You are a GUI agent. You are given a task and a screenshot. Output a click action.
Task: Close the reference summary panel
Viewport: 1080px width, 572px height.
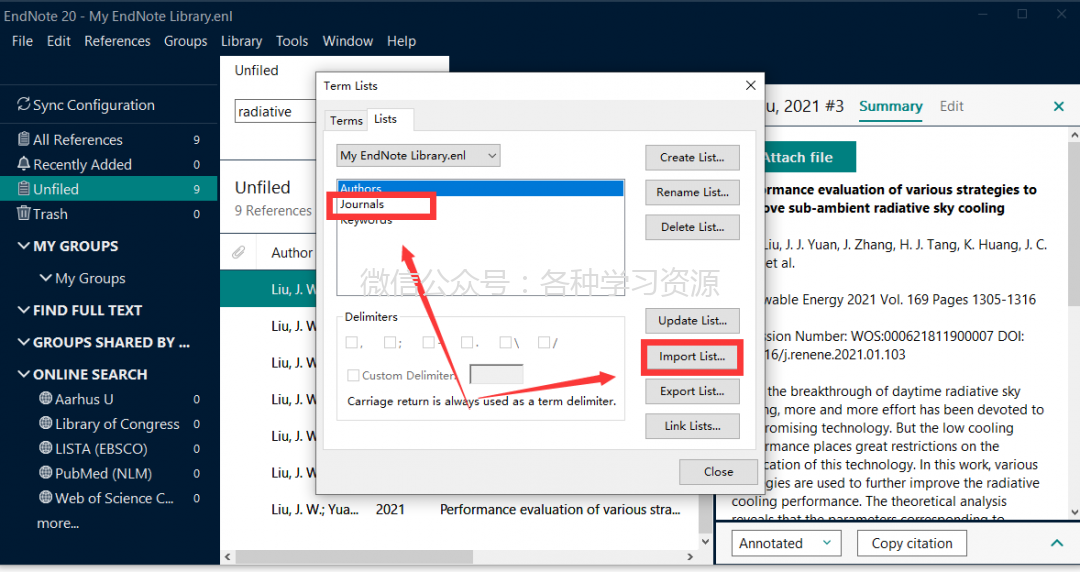1059,106
